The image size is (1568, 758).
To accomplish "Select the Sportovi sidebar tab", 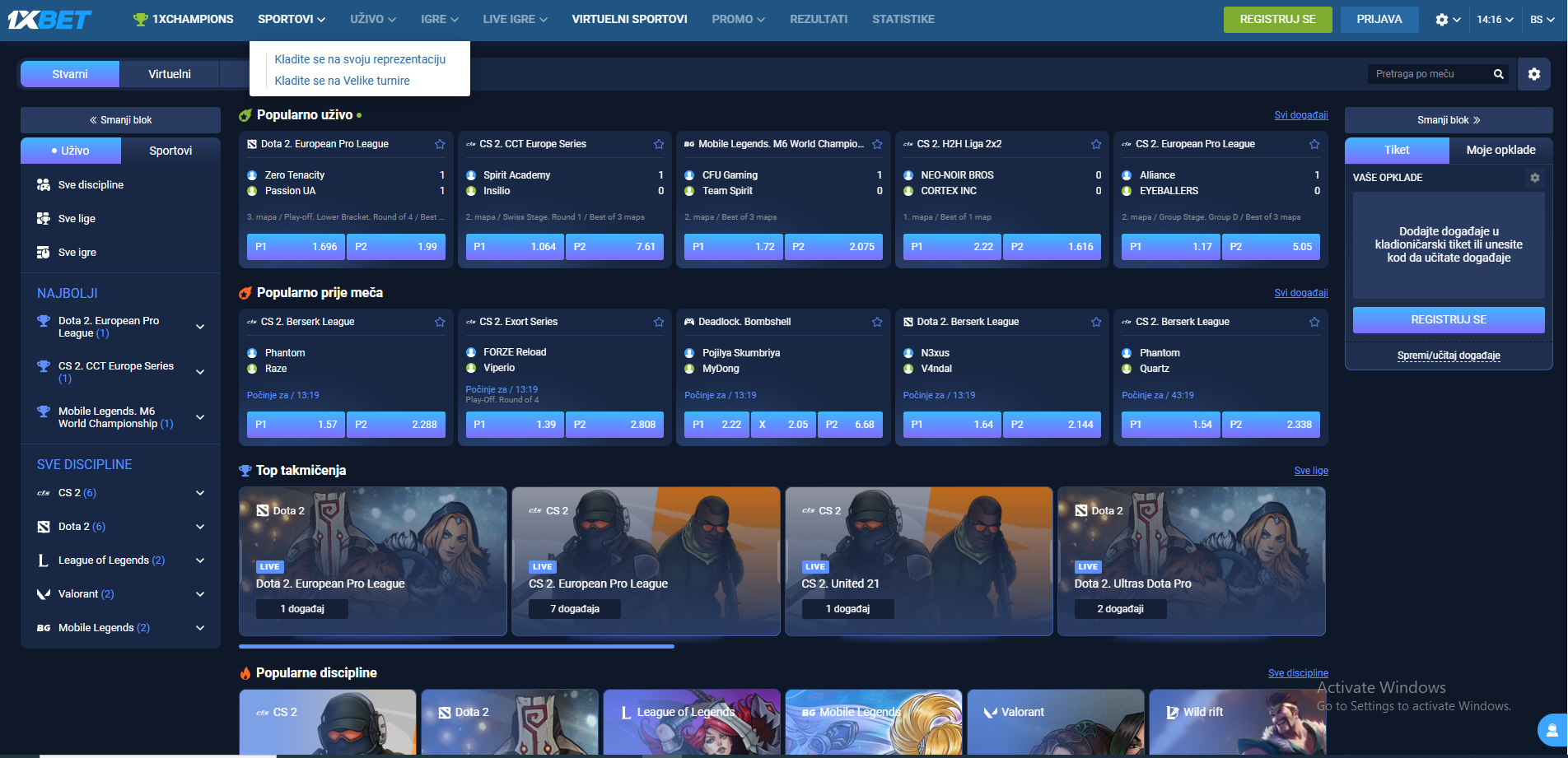I will click(170, 151).
